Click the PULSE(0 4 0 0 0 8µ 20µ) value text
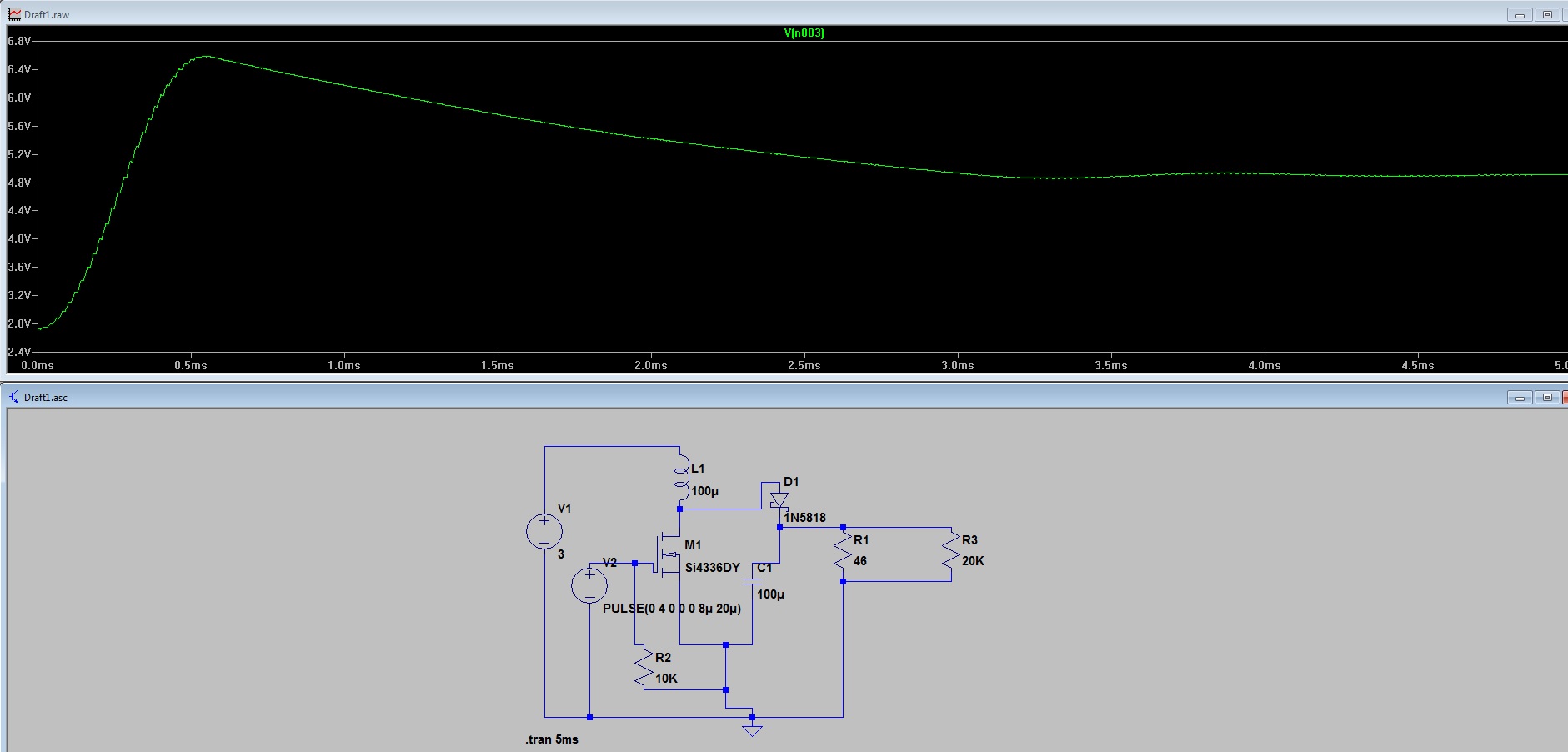 (x=672, y=609)
